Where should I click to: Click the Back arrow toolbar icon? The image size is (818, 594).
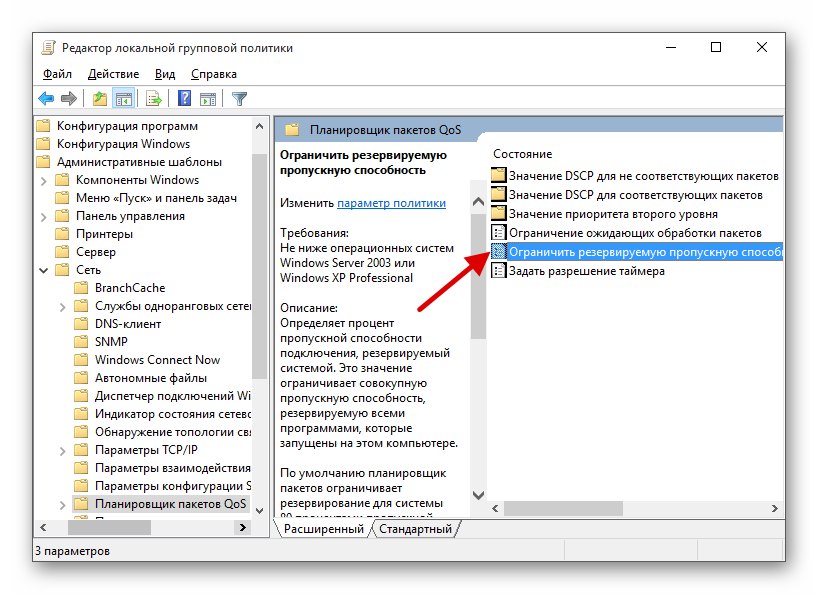(x=46, y=98)
